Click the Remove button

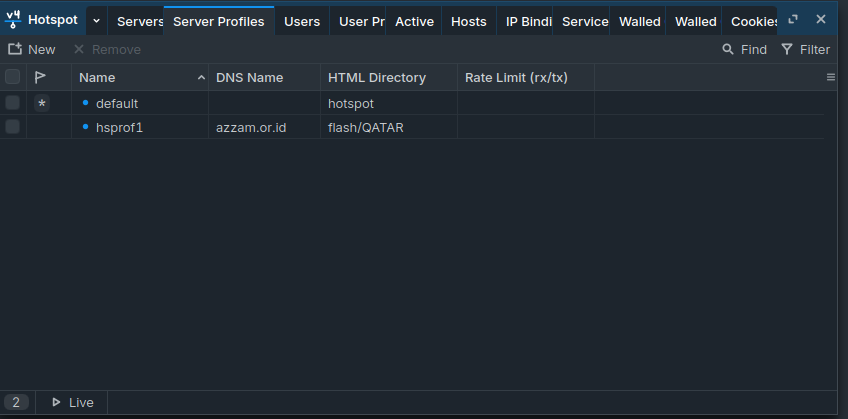coord(107,49)
